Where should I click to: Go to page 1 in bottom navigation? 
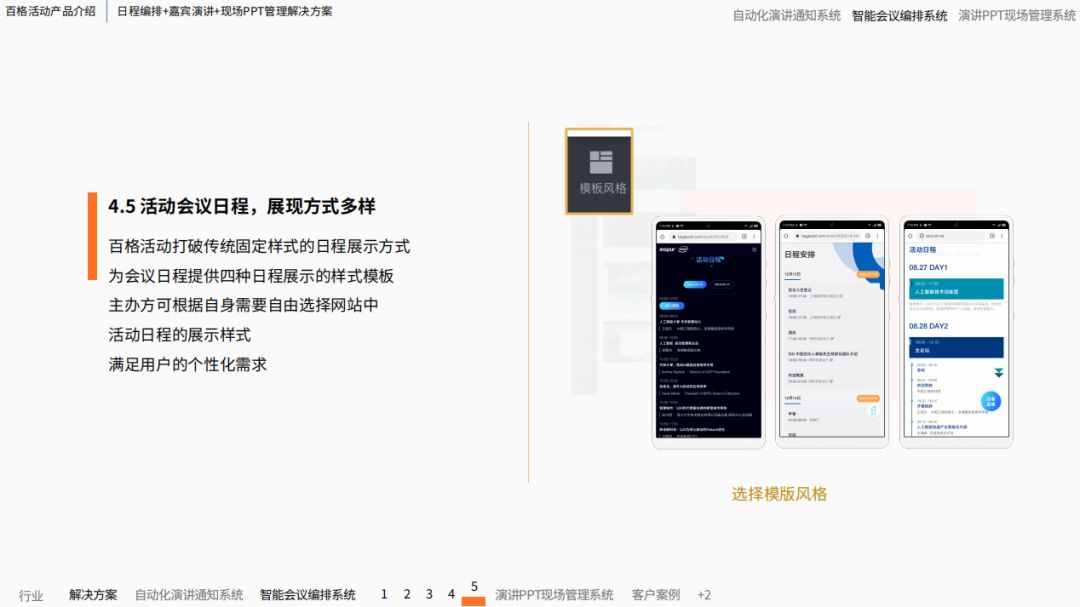click(x=384, y=594)
